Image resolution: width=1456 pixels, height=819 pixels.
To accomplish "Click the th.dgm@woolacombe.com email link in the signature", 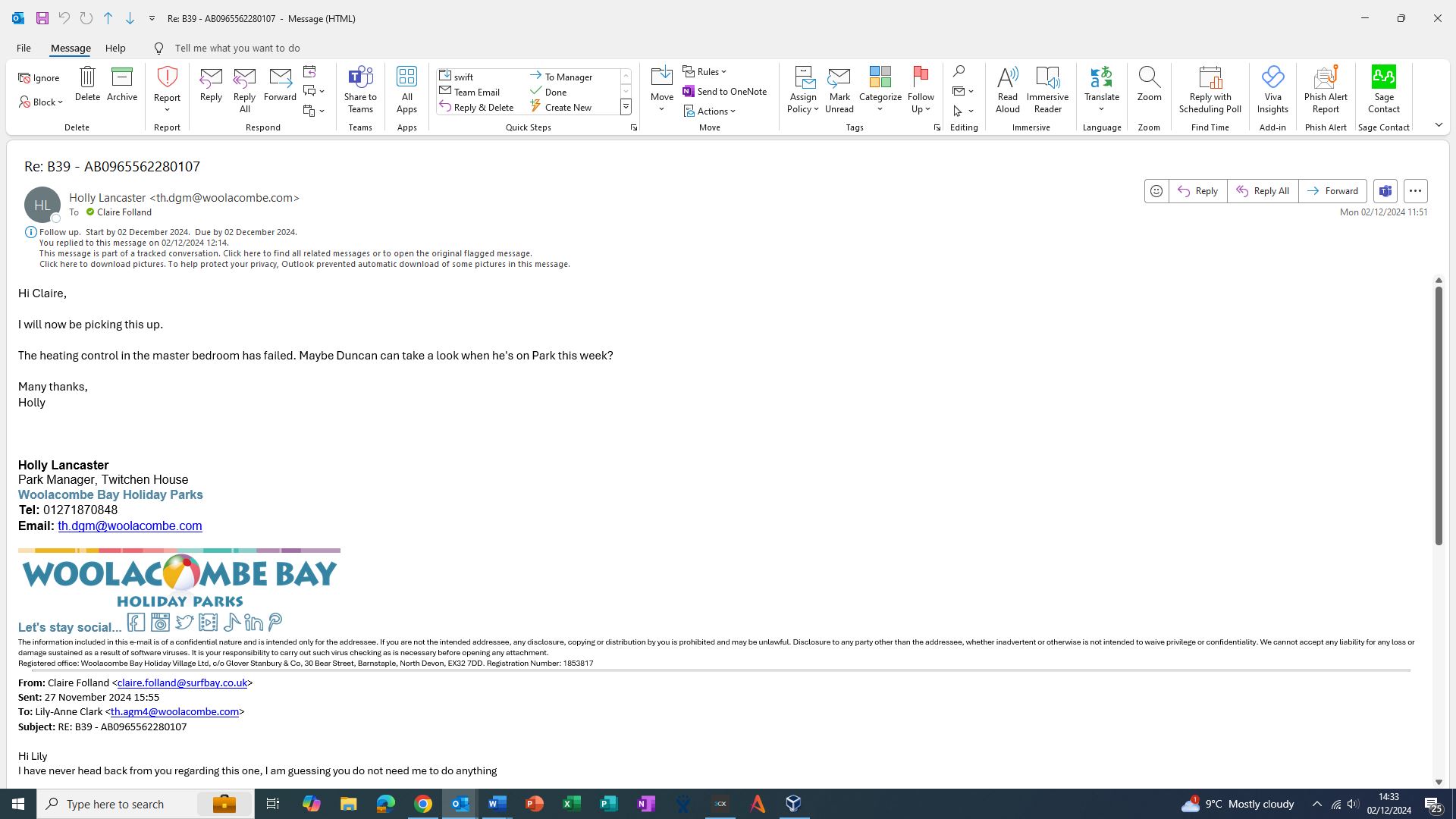I will point(130,526).
